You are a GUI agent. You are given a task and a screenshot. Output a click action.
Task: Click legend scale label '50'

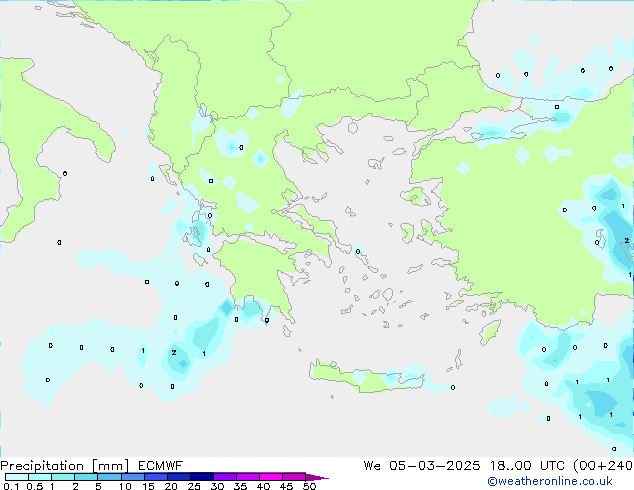[x=309, y=486]
